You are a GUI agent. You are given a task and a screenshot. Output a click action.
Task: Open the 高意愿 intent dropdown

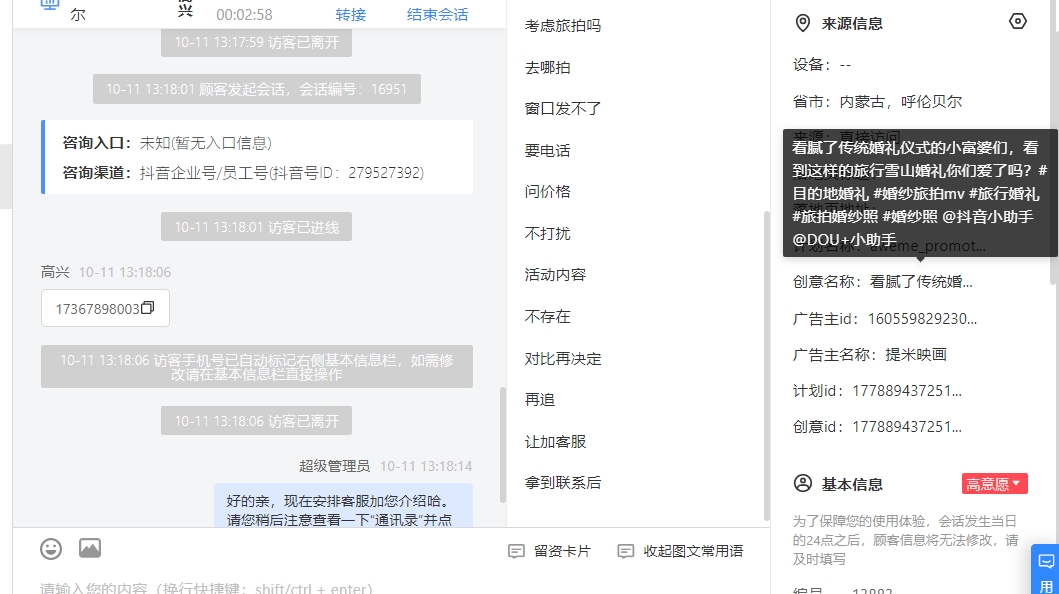[x=994, y=483]
